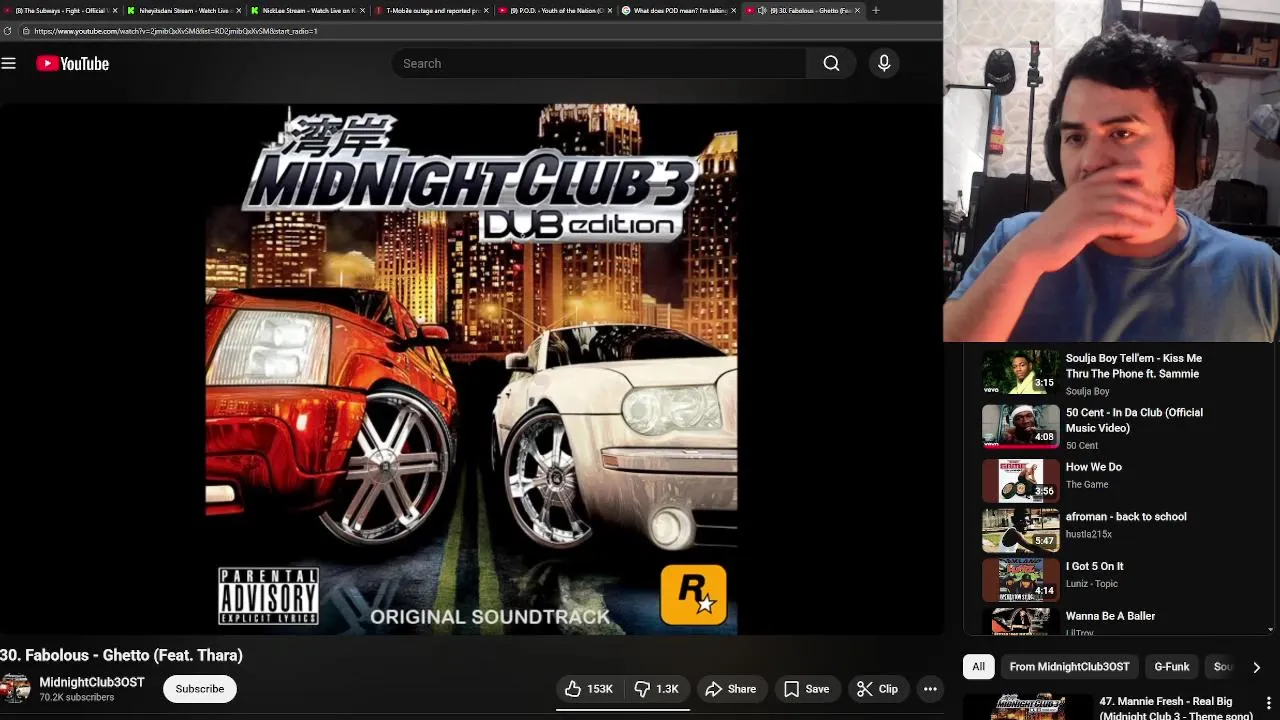Subscribe to MidnightClub3OST channel

click(x=200, y=689)
